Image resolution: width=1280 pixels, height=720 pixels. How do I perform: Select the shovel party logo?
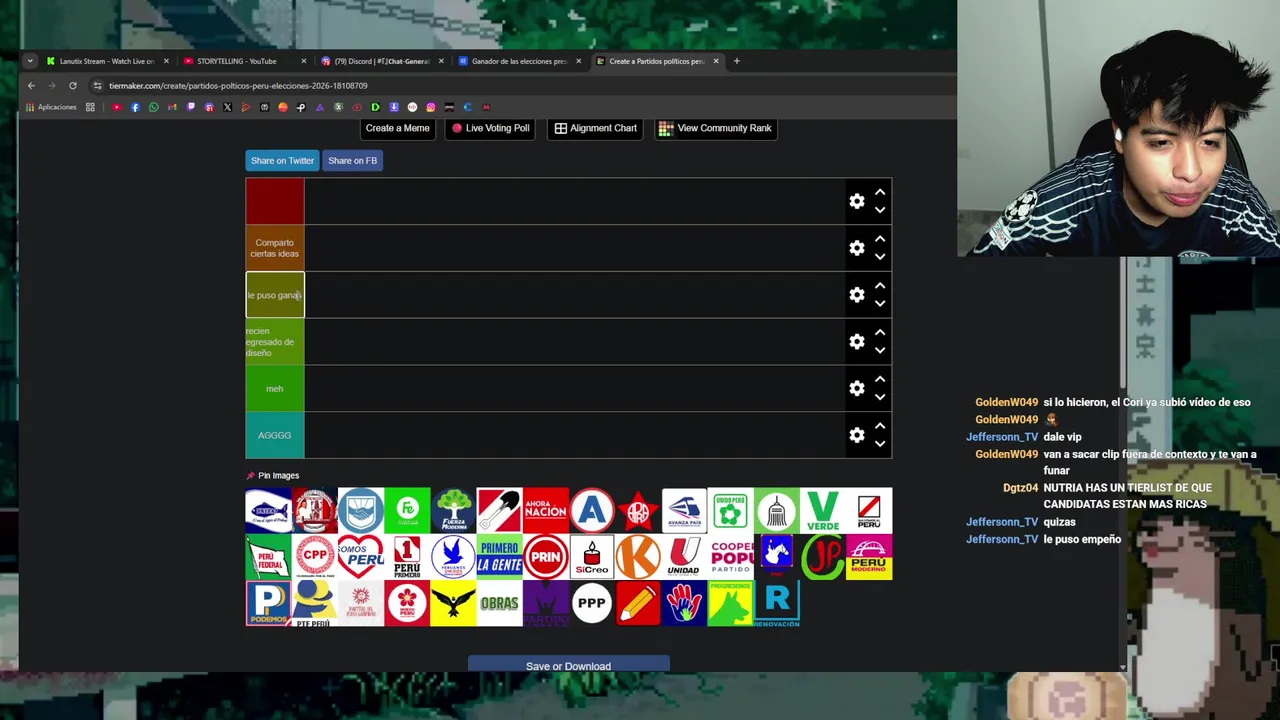tap(499, 511)
